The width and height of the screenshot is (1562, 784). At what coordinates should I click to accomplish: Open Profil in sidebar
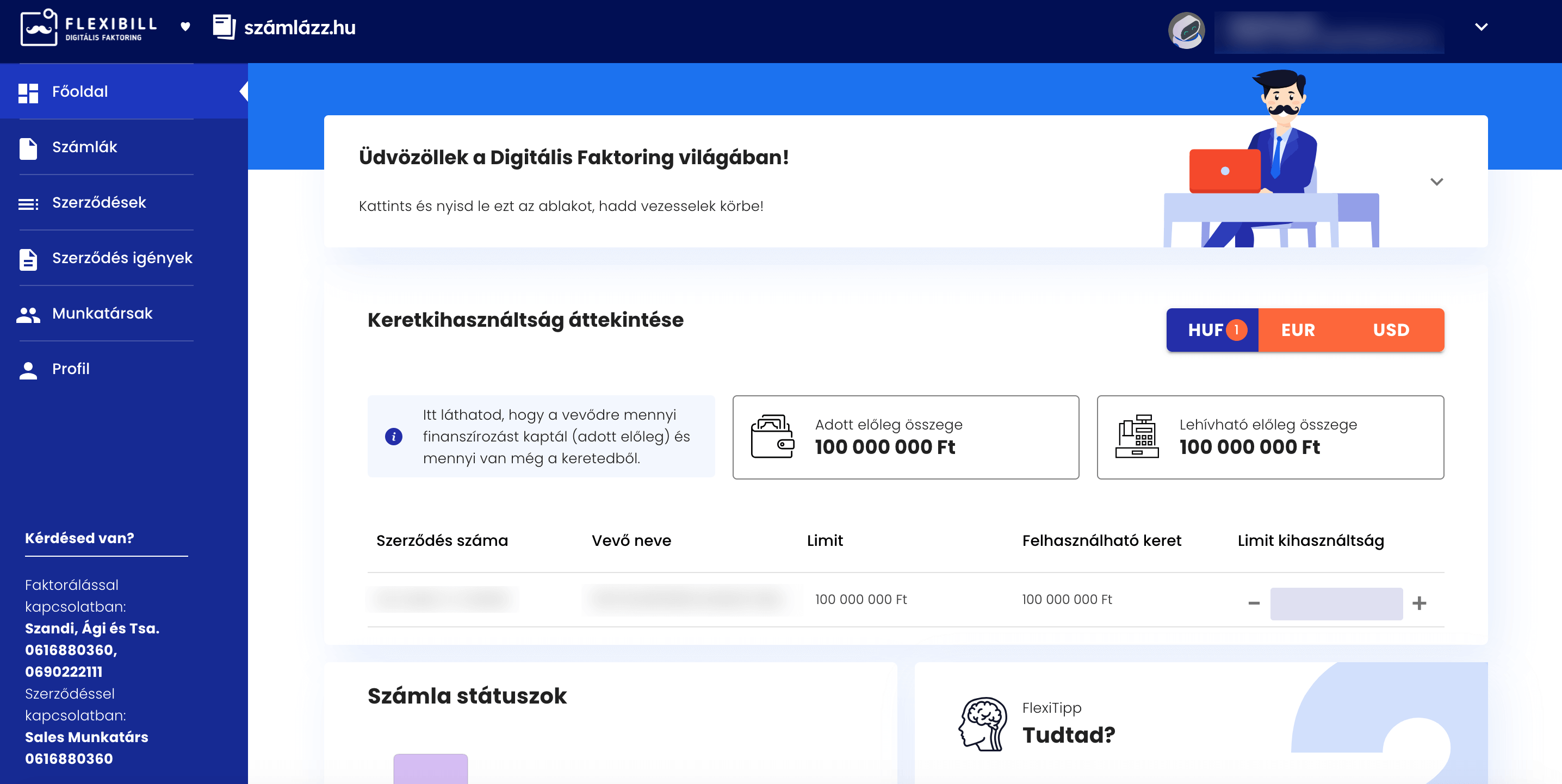point(70,369)
